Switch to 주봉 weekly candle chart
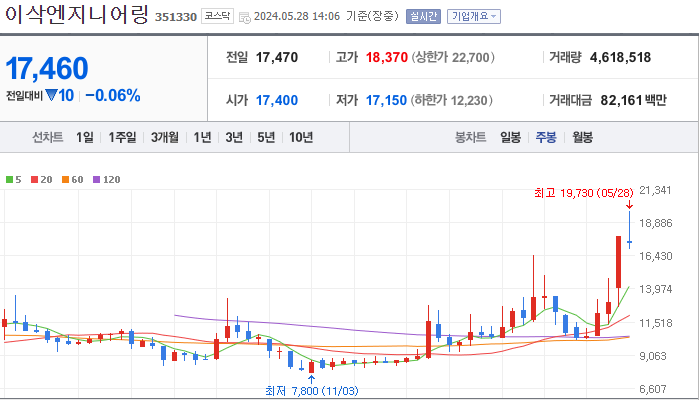Image resolution: width=699 pixels, height=400 pixels. (x=546, y=137)
